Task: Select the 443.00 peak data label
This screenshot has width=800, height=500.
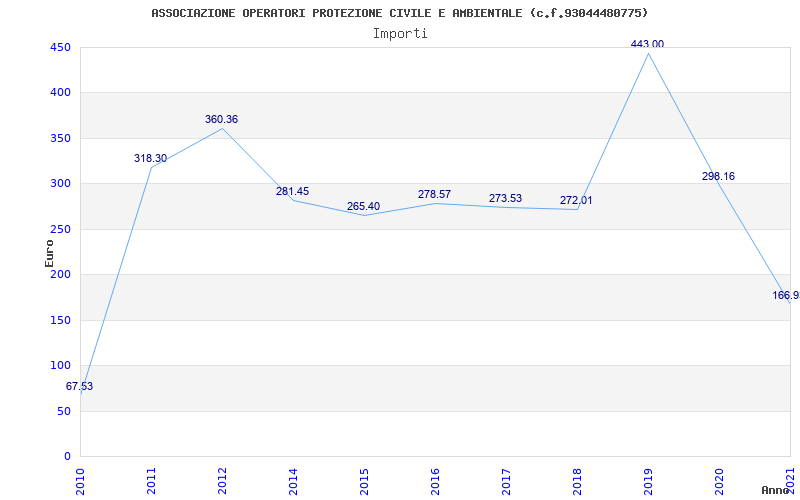Action: [647, 44]
